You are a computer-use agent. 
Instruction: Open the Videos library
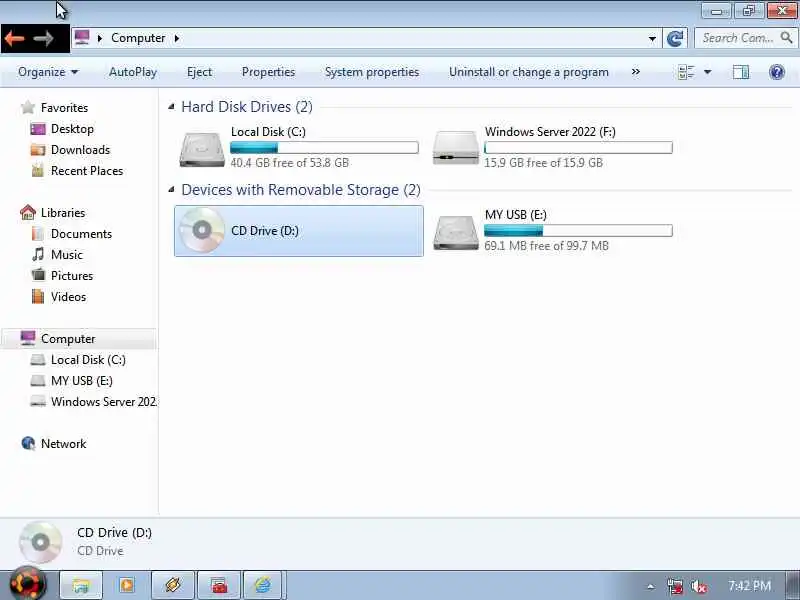(68, 296)
